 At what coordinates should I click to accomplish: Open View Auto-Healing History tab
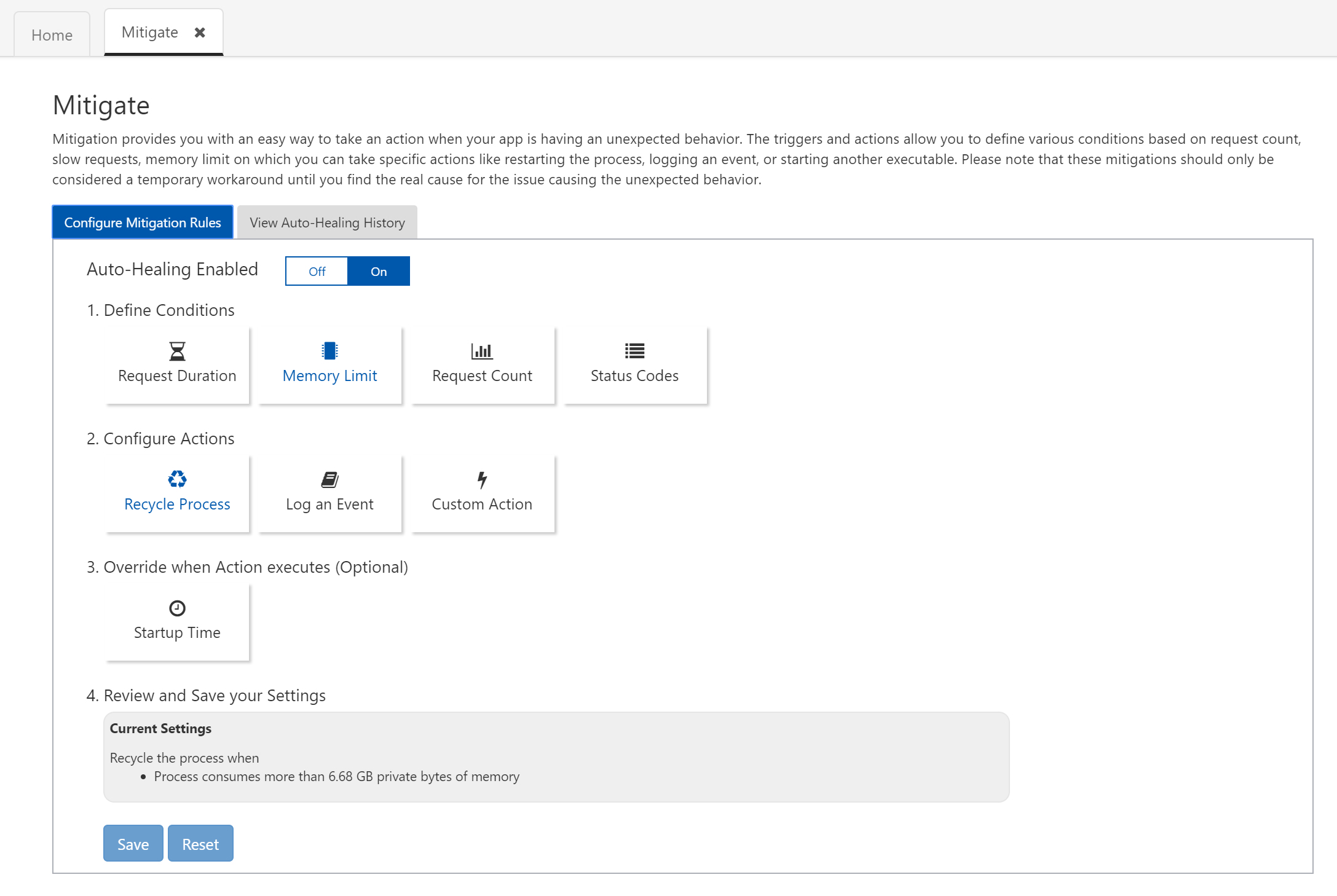coord(327,222)
